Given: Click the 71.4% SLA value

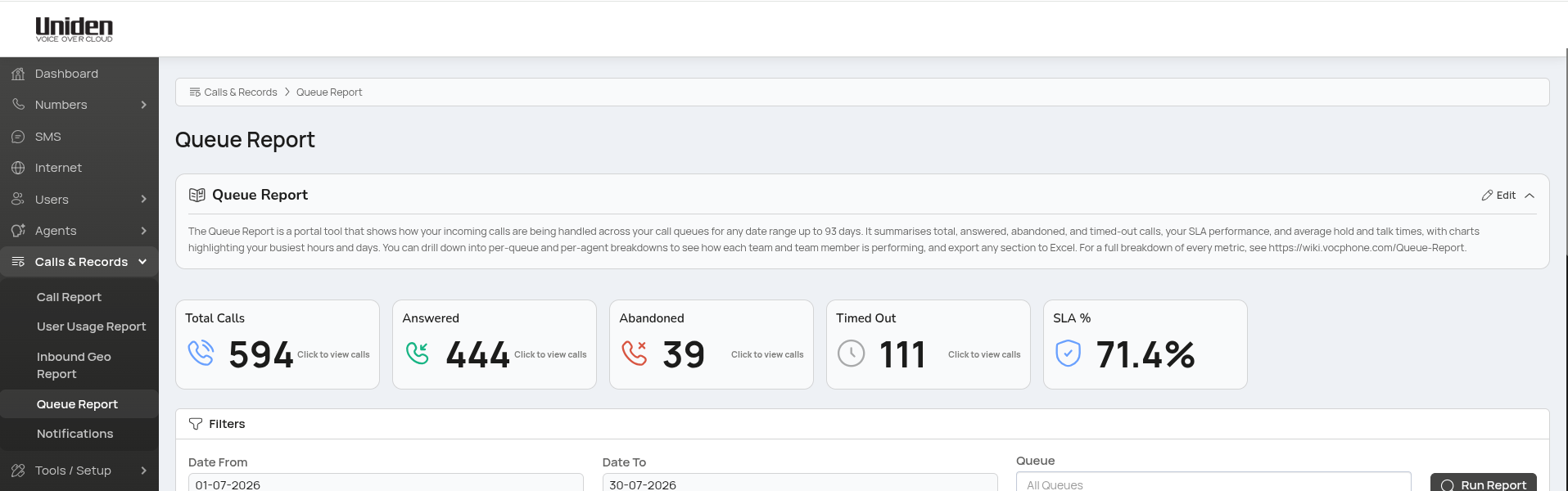Looking at the screenshot, I should pos(1145,354).
